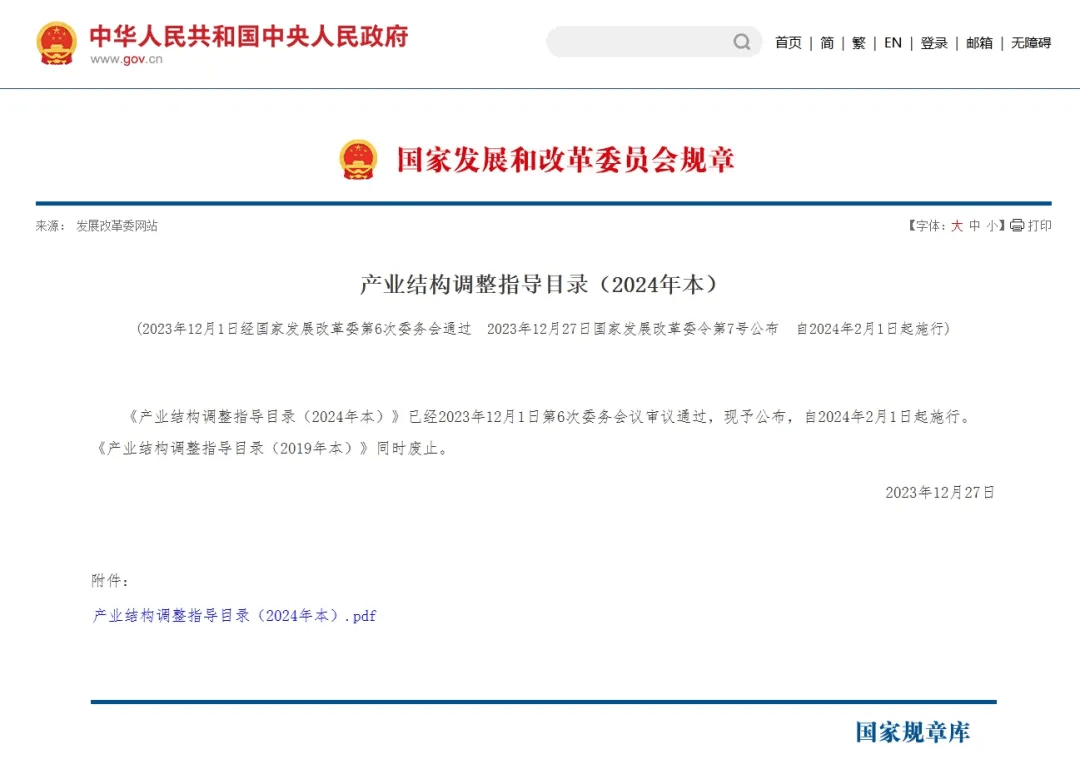Viewport: 1080px width, 779px height.
Task: Open the EN English version
Action: (893, 43)
